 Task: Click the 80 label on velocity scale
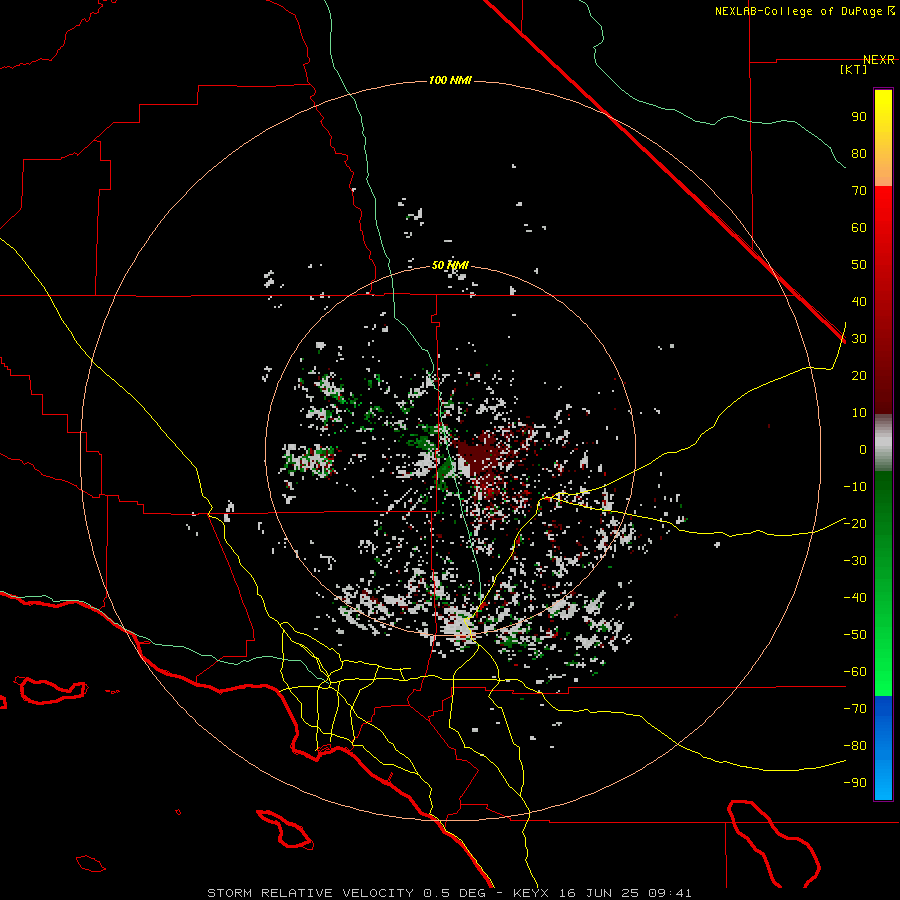pyautogui.click(x=859, y=154)
